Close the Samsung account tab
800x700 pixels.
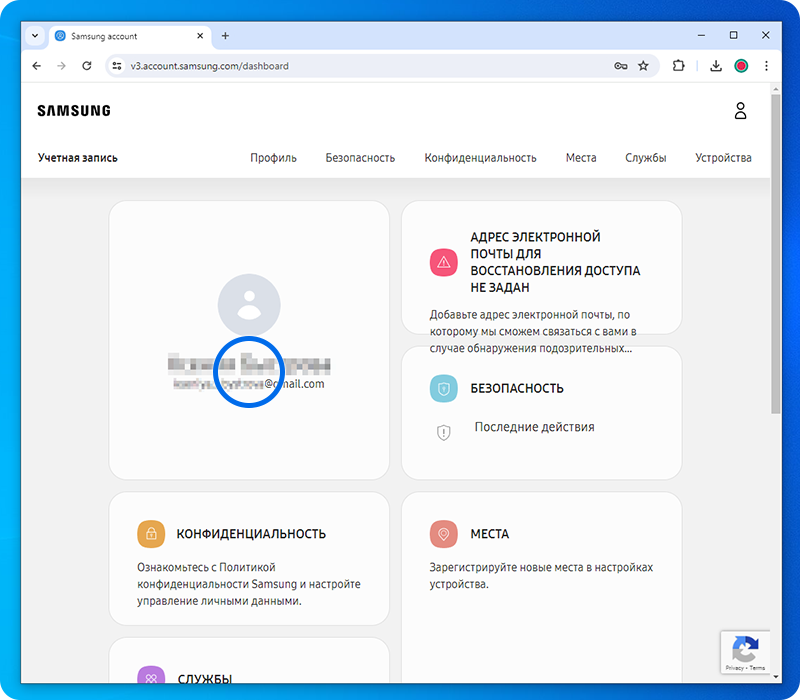click(x=200, y=36)
